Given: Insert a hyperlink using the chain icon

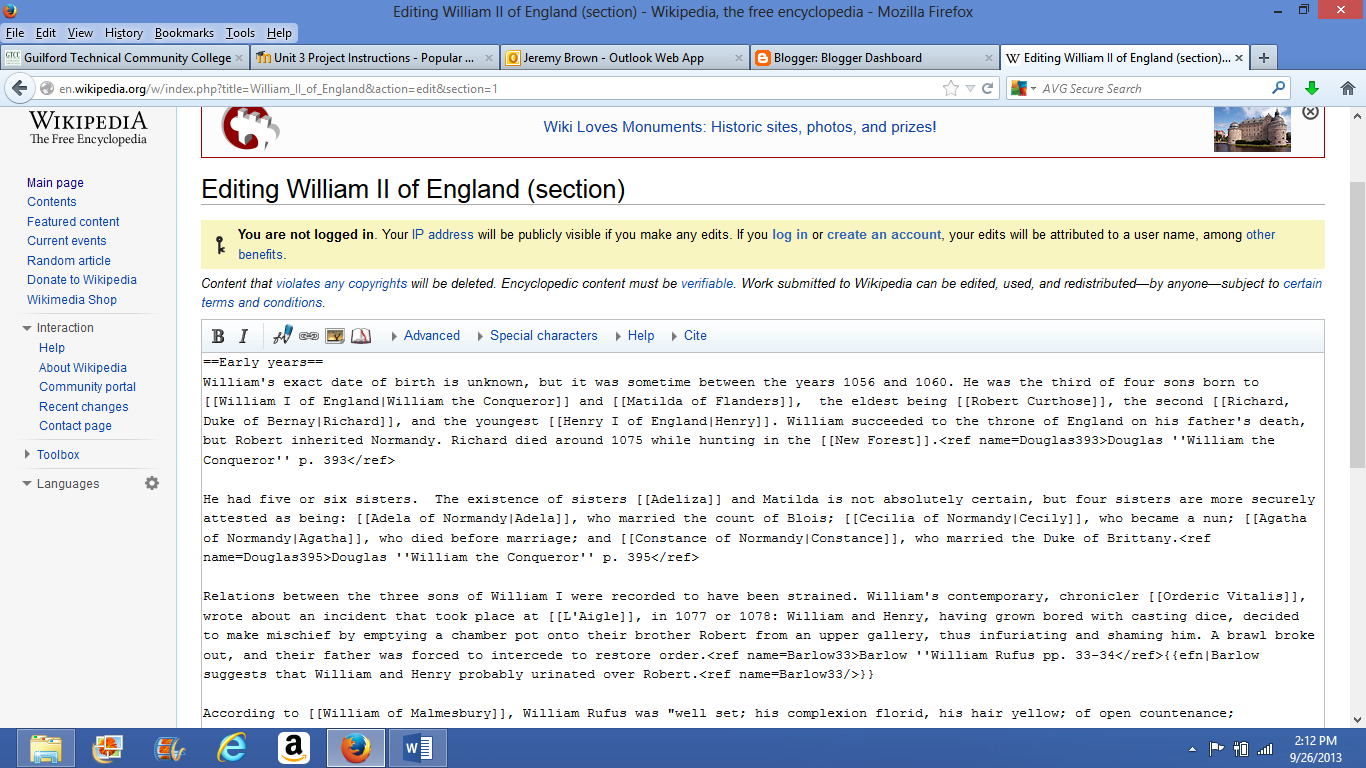Looking at the screenshot, I should pyautogui.click(x=309, y=335).
